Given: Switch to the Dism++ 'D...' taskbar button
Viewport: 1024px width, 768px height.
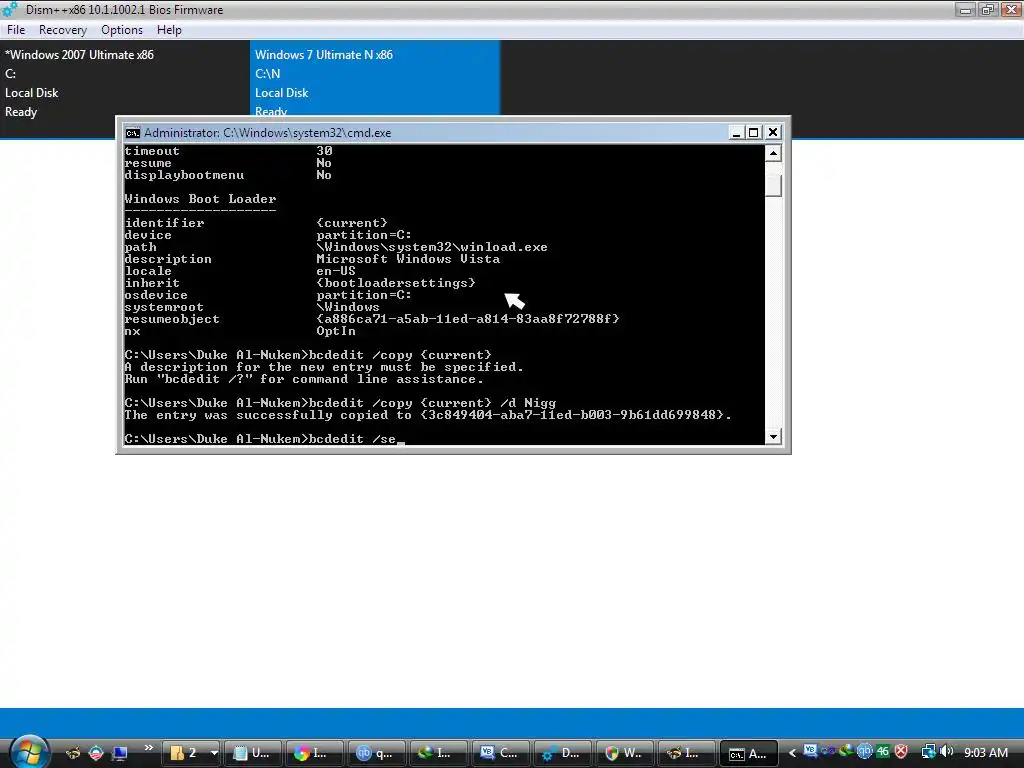Looking at the screenshot, I should pos(562,753).
